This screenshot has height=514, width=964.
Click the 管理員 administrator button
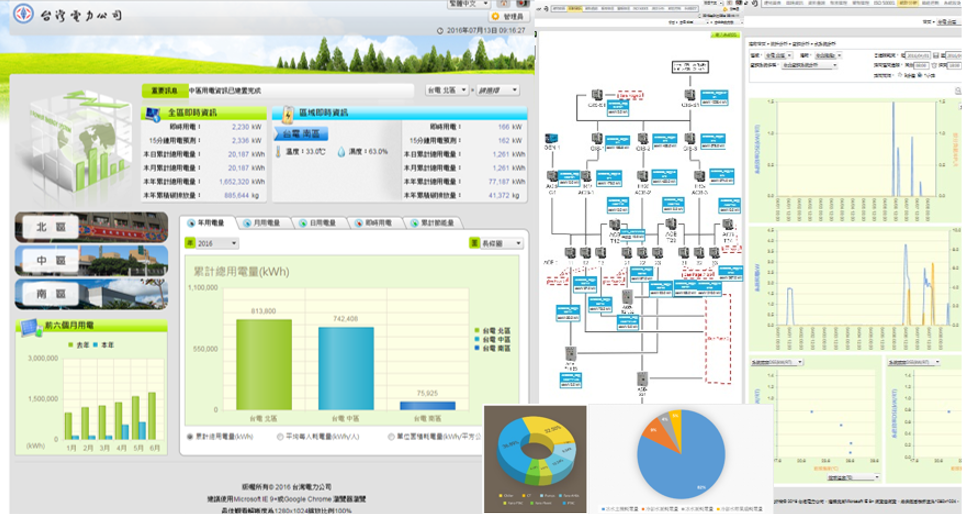506,17
